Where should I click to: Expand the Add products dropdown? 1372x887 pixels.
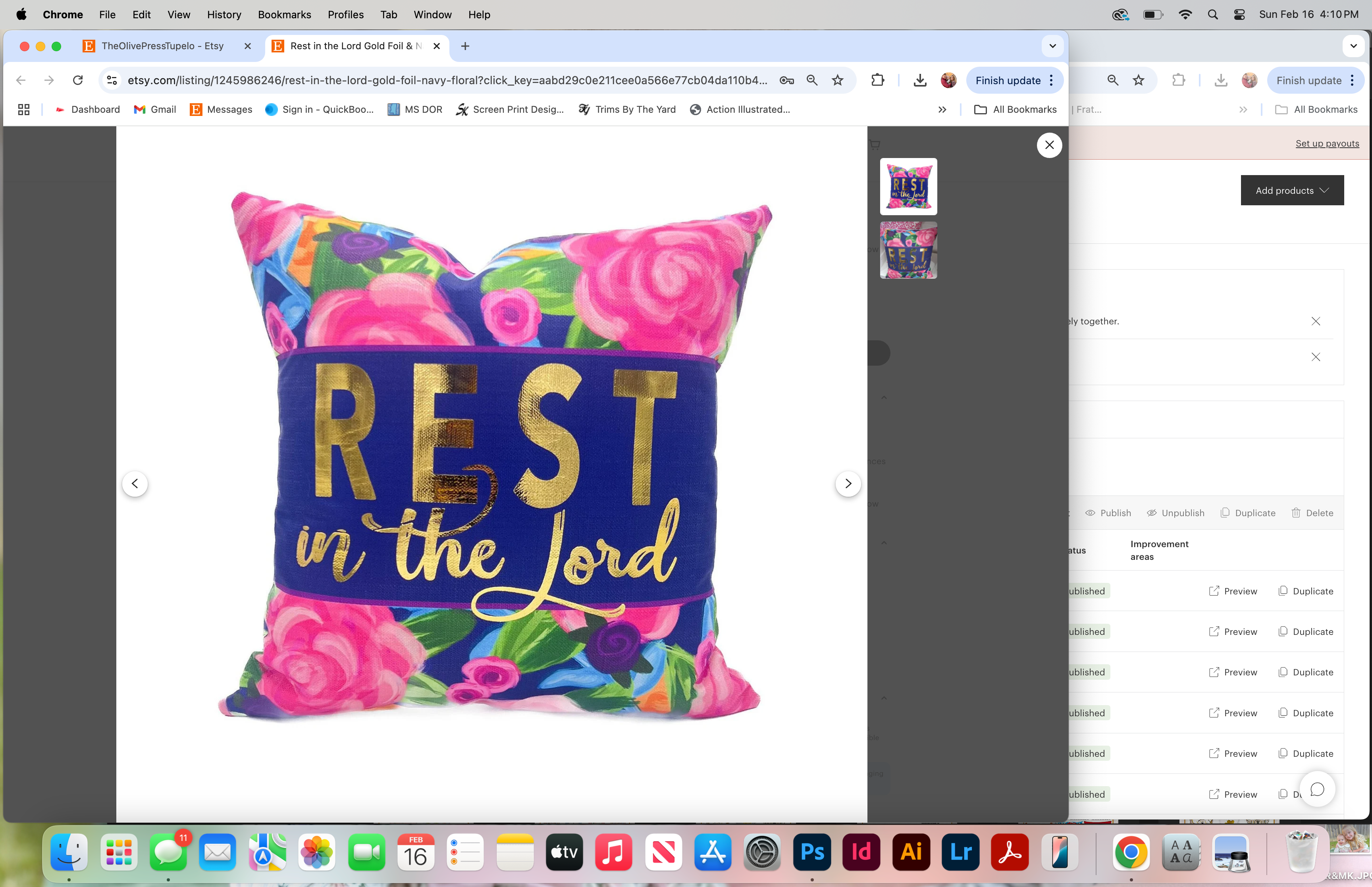1291,191
